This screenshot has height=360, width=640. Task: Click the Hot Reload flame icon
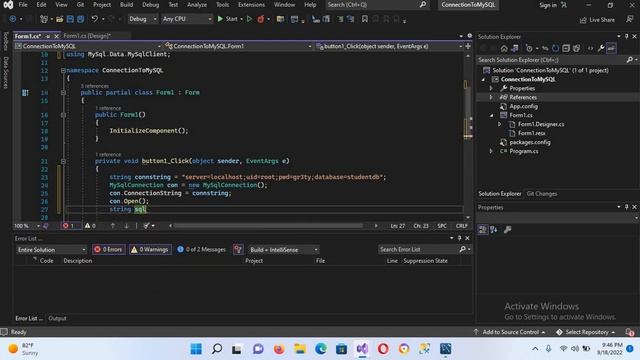(x=260, y=19)
